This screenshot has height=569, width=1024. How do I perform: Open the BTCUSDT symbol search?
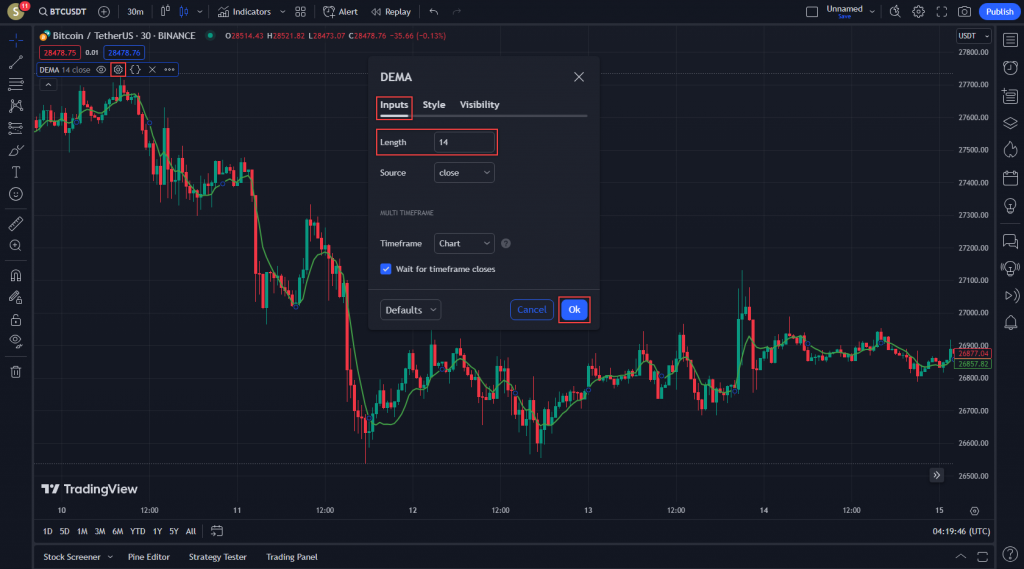coord(62,12)
